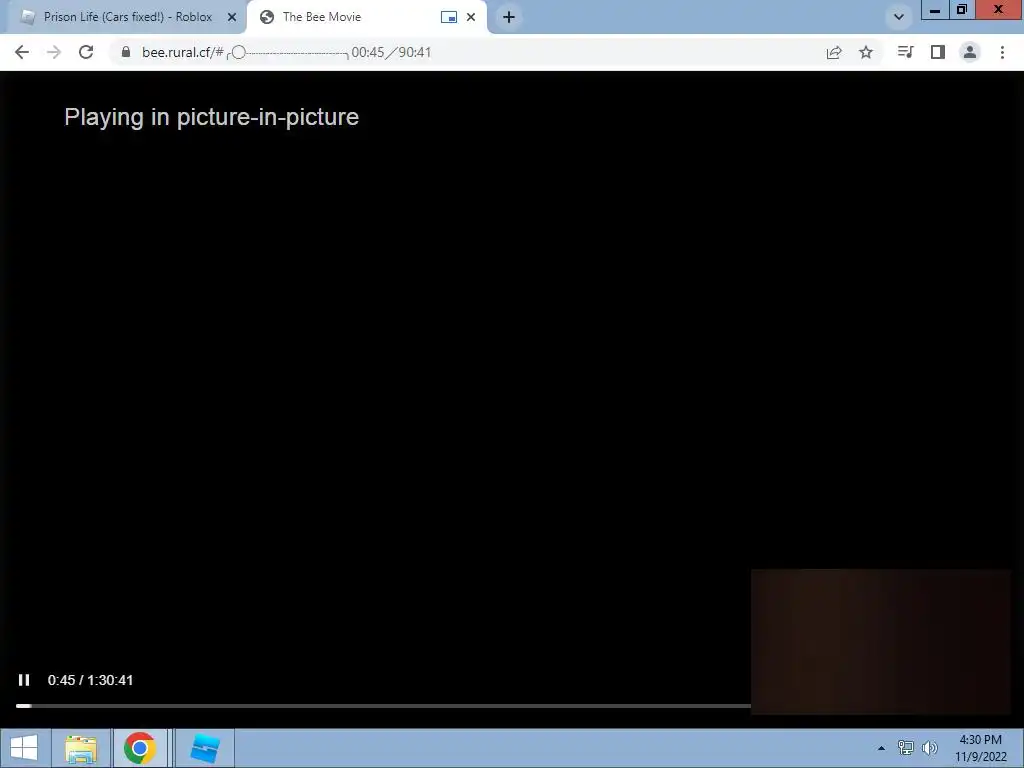Expand the tab search dropdown
The image size is (1024, 768).
point(899,17)
